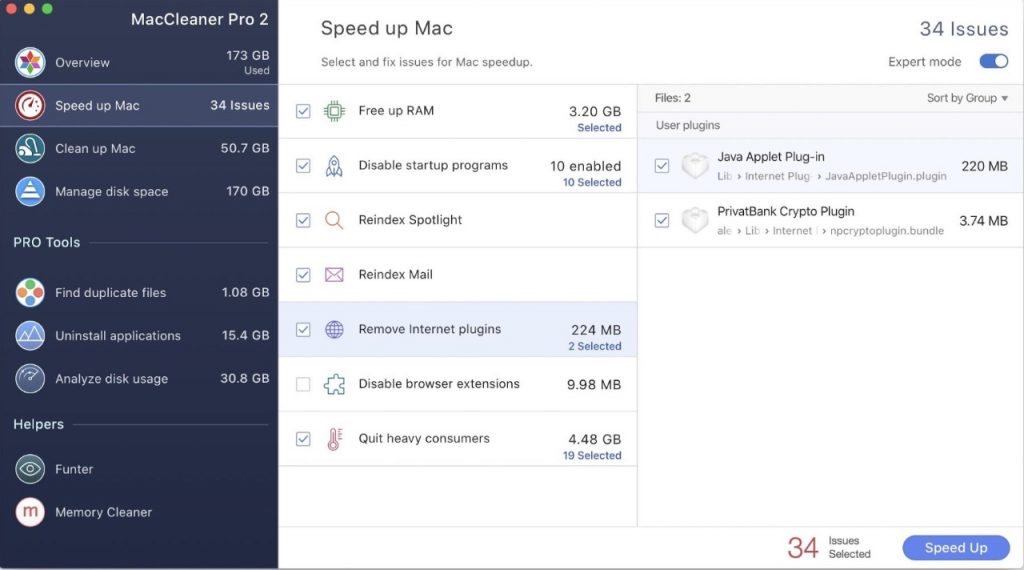The image size is (1024, 570).
Task: Click the Uninstall applications icon
Action: coord(30,336)
